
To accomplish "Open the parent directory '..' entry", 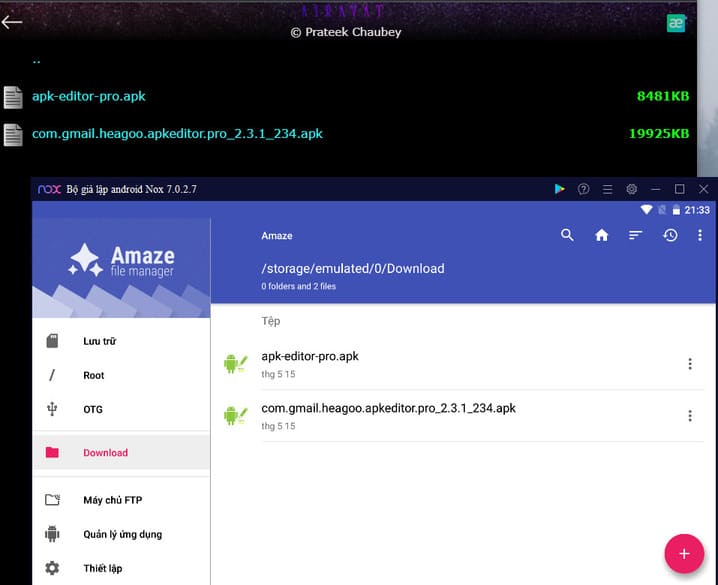I will (37, 60).
